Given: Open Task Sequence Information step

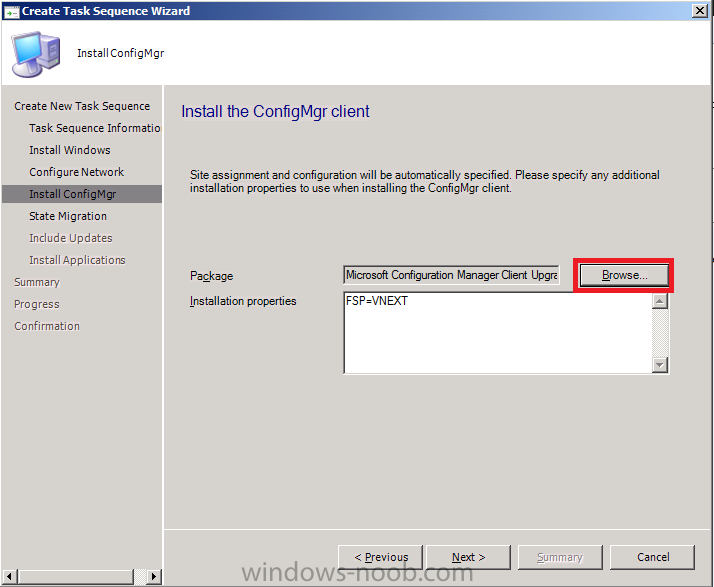Looking at the screenshot, I should coord(95,128).
